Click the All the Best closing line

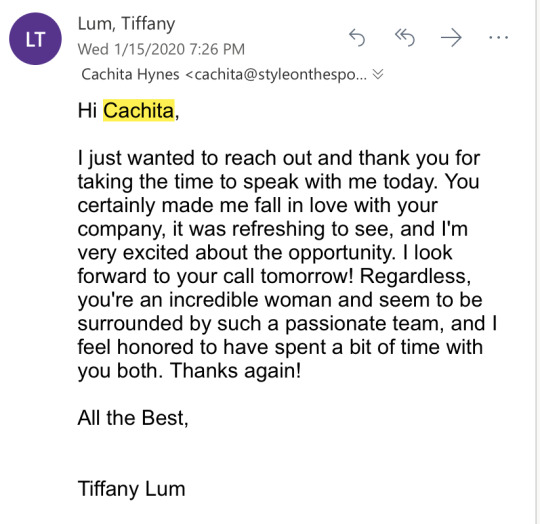coord(133,418)
